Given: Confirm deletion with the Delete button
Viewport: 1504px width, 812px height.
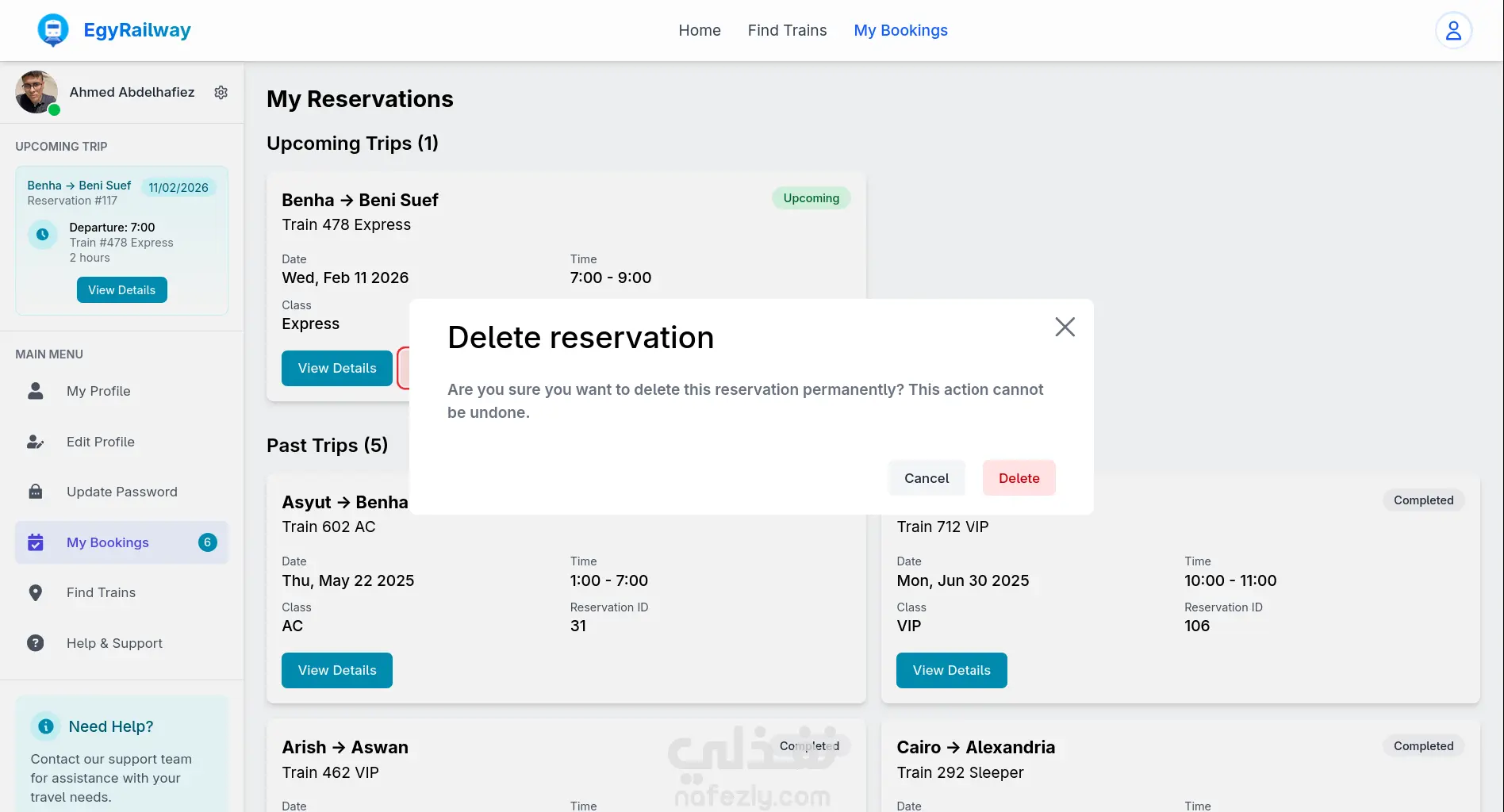Looking at the screenshot, I should coord(1019,478).
